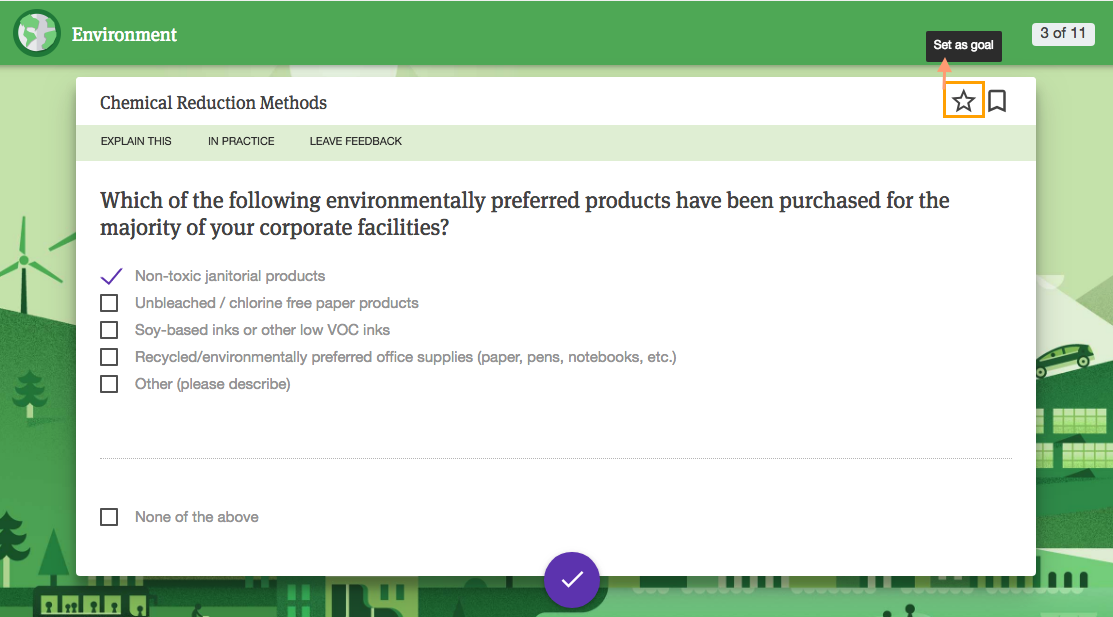Image resolution: width=1113 pixels, height=617 pixels.
Task: Click the 3 of 11 progress counter
Action: (1062, 33)
